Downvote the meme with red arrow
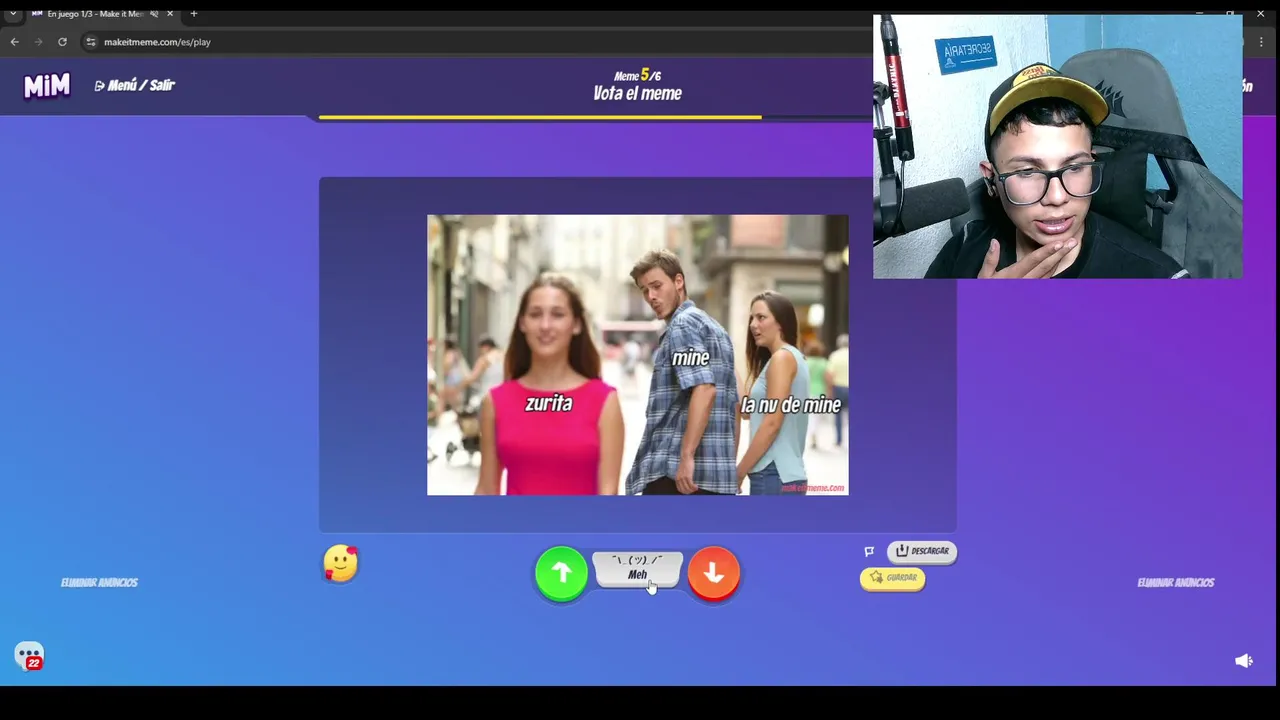 pos(713,573)
